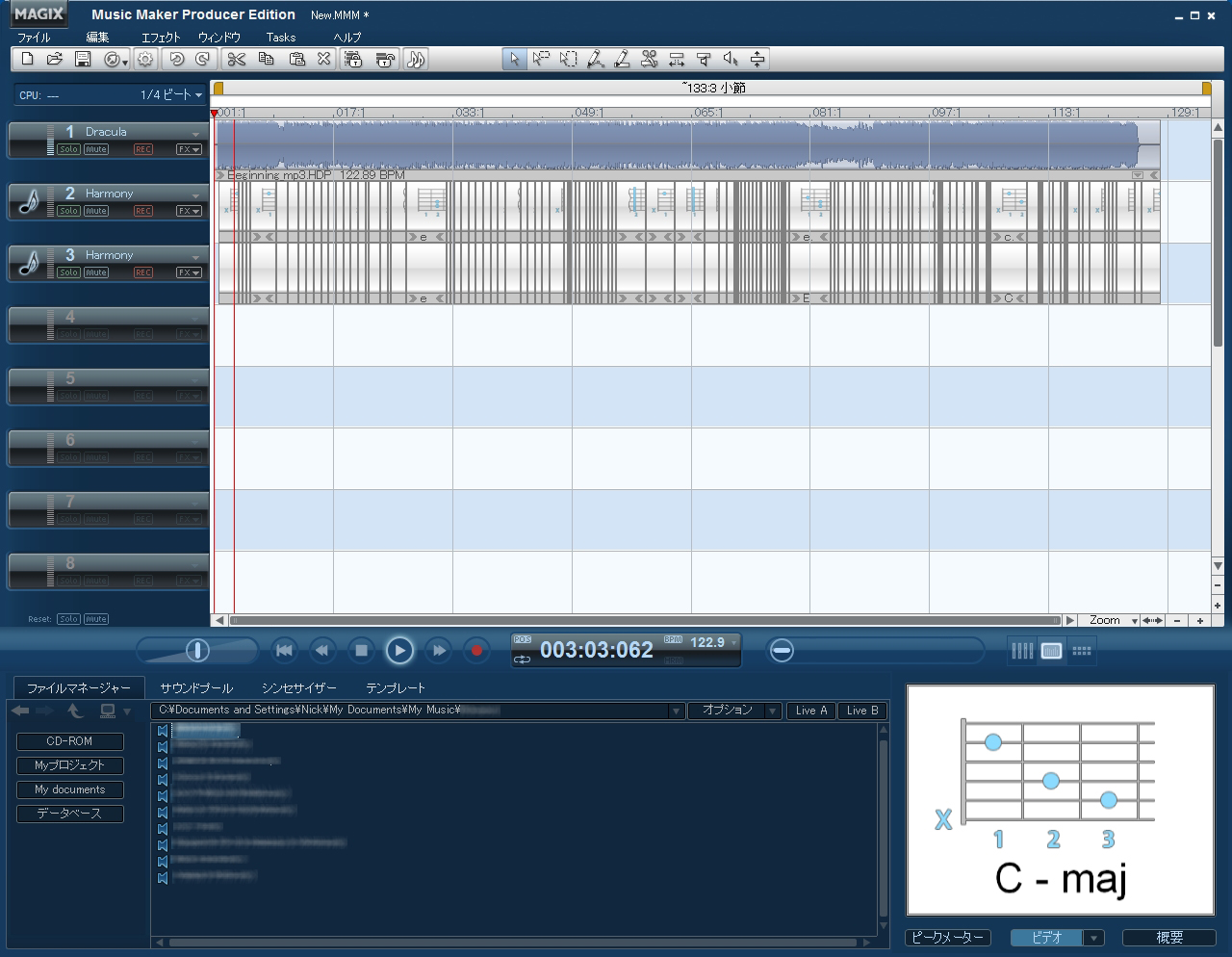Switch to the サウンドプール tab
Image resolution: width=1232 pixels, height=957 pixels.
tap(196, 688)
